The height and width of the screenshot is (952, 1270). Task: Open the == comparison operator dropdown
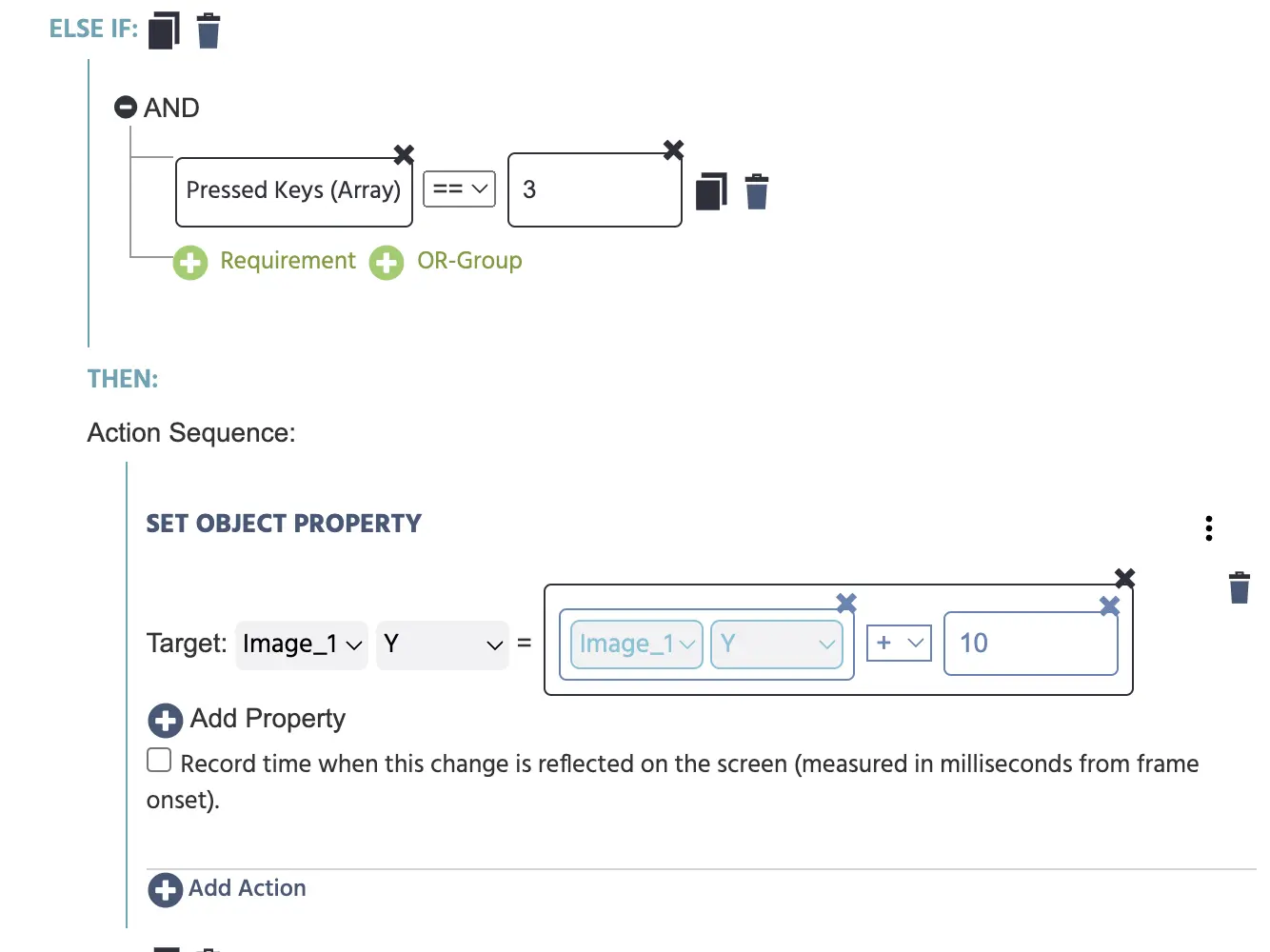click(x=459, y=188)
